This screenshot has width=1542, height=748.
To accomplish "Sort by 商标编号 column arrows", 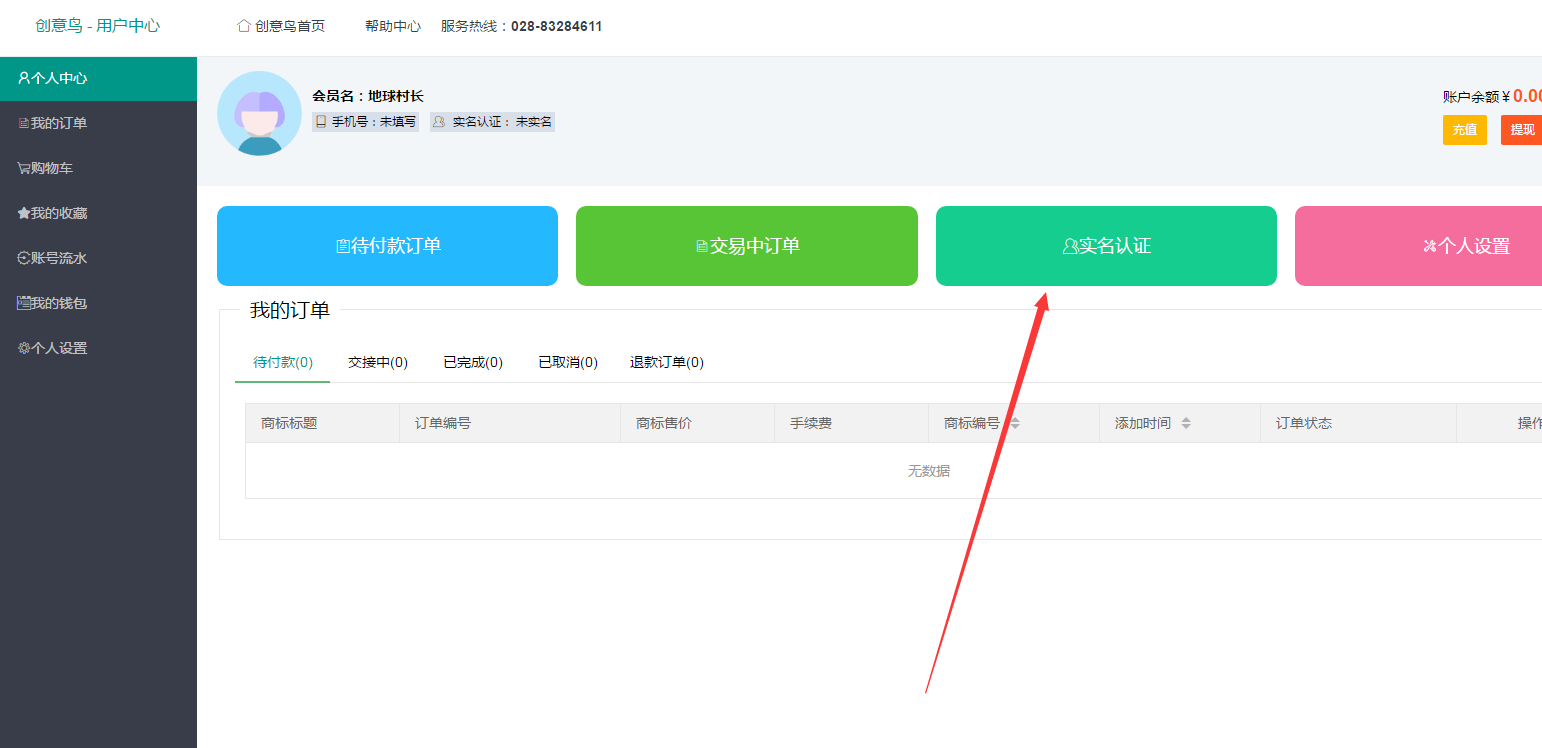I will coord(1015,423).
